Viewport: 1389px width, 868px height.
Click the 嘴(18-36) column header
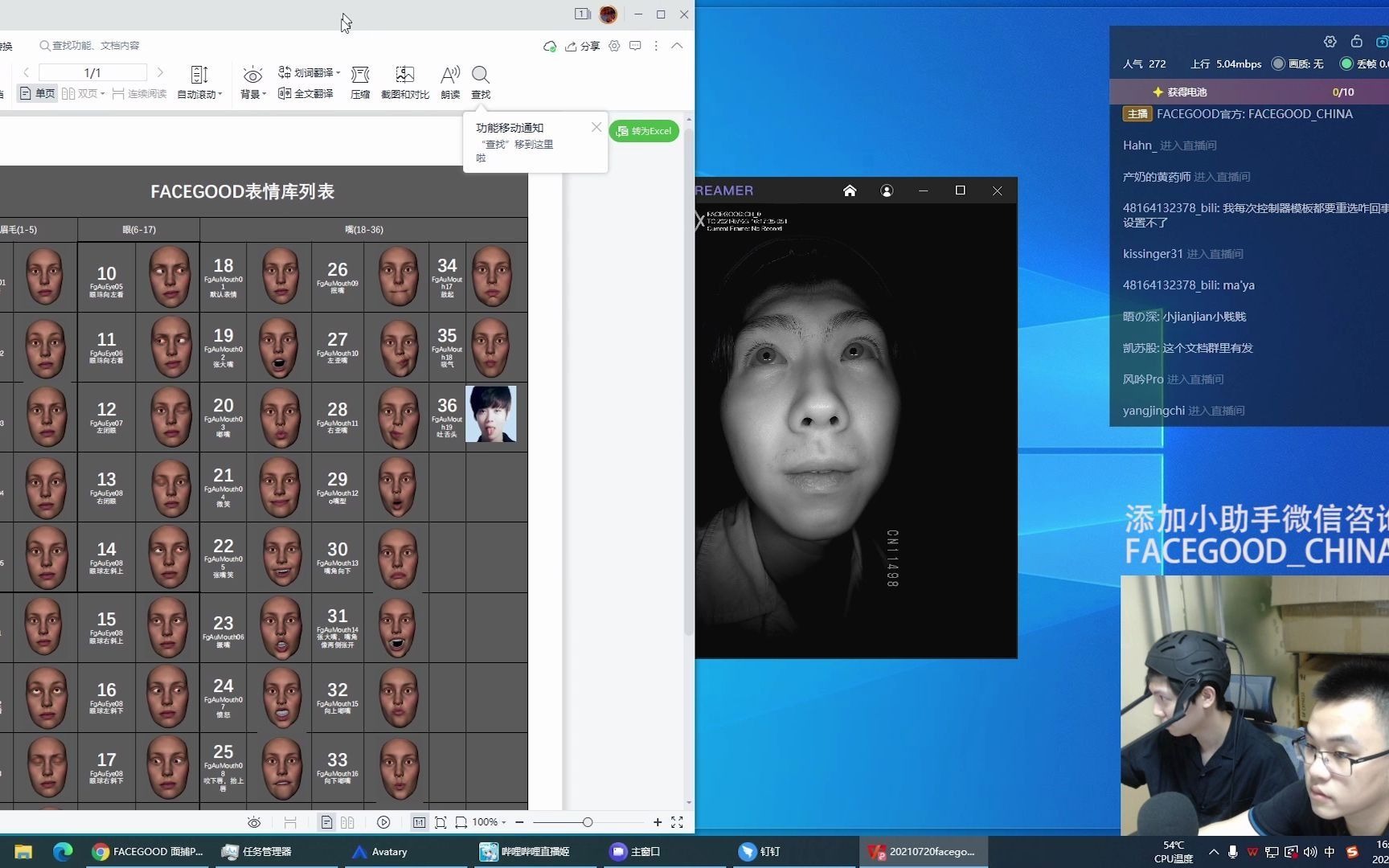pos(364,230)
